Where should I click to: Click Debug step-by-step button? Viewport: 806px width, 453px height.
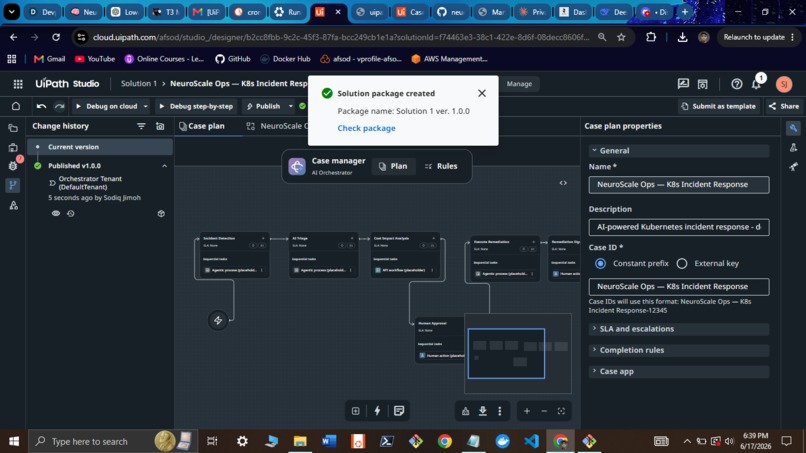tap(196, 106)
